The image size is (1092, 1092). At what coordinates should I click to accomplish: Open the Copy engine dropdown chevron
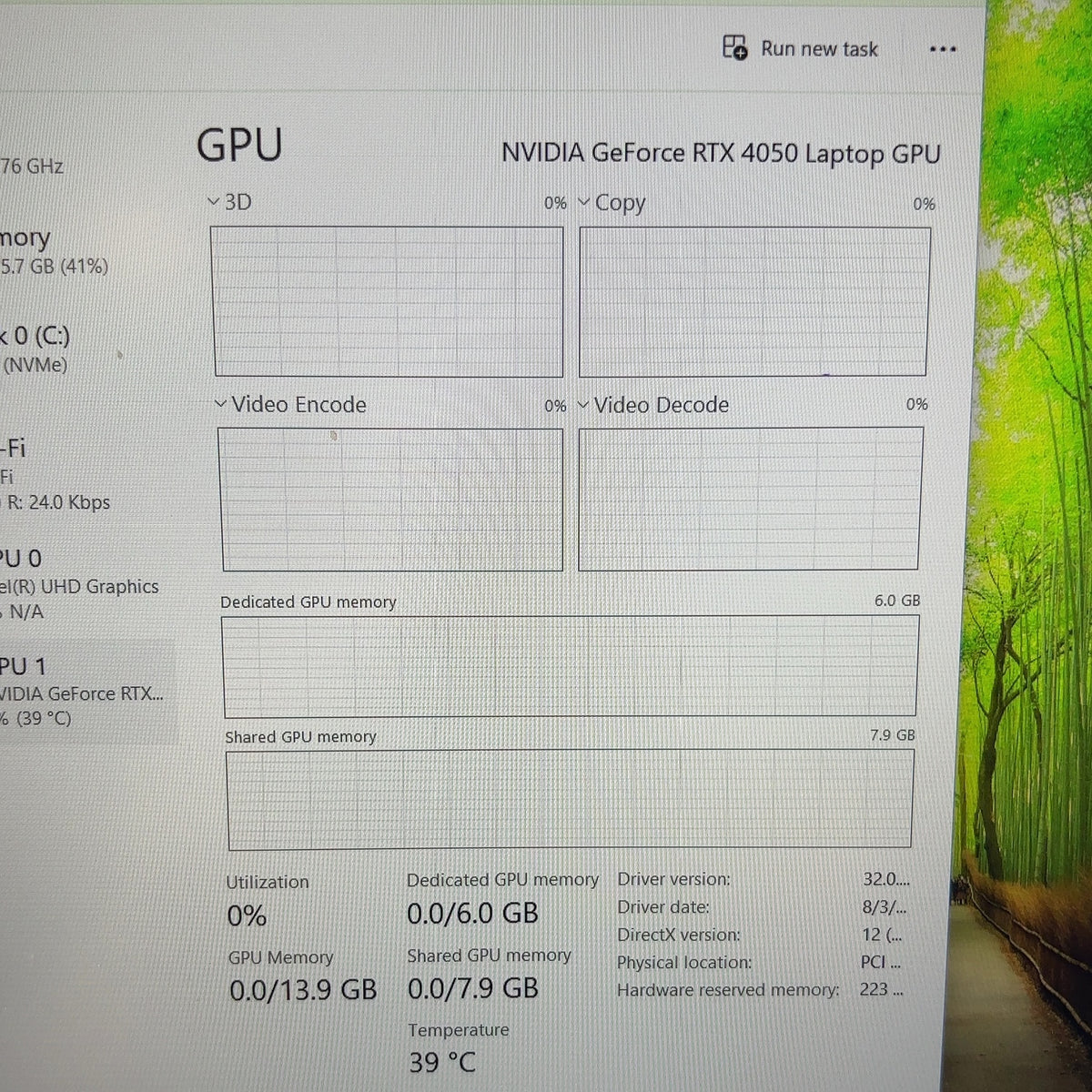pos(584,202)
